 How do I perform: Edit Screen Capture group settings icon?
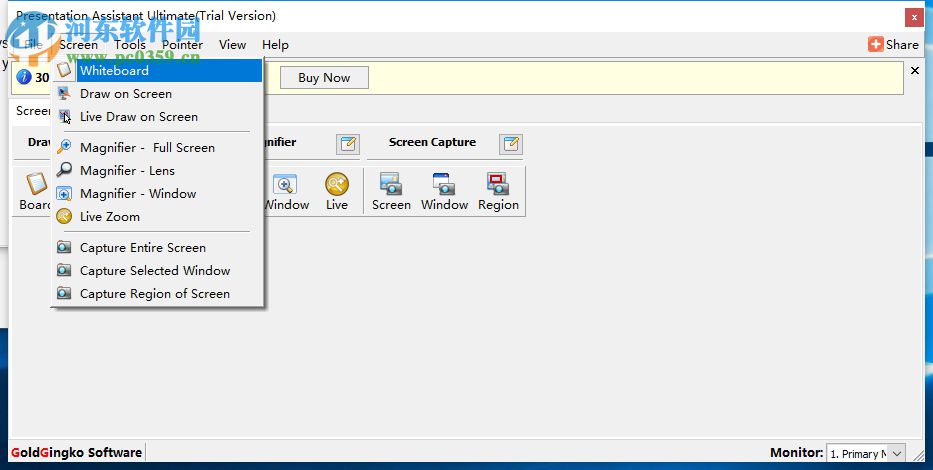[x=511, y=143]
